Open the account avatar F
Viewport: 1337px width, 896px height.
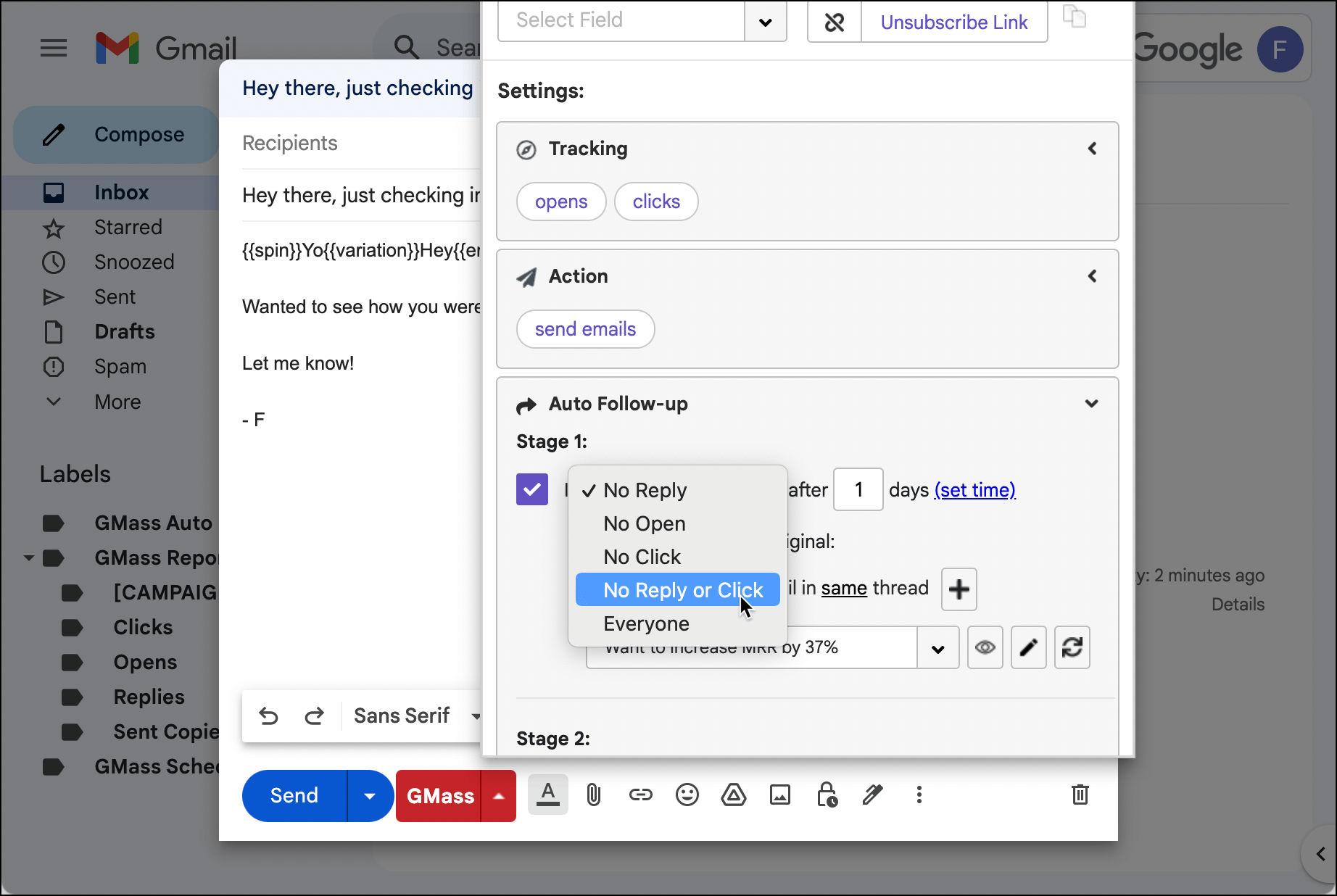(1280, 49)
